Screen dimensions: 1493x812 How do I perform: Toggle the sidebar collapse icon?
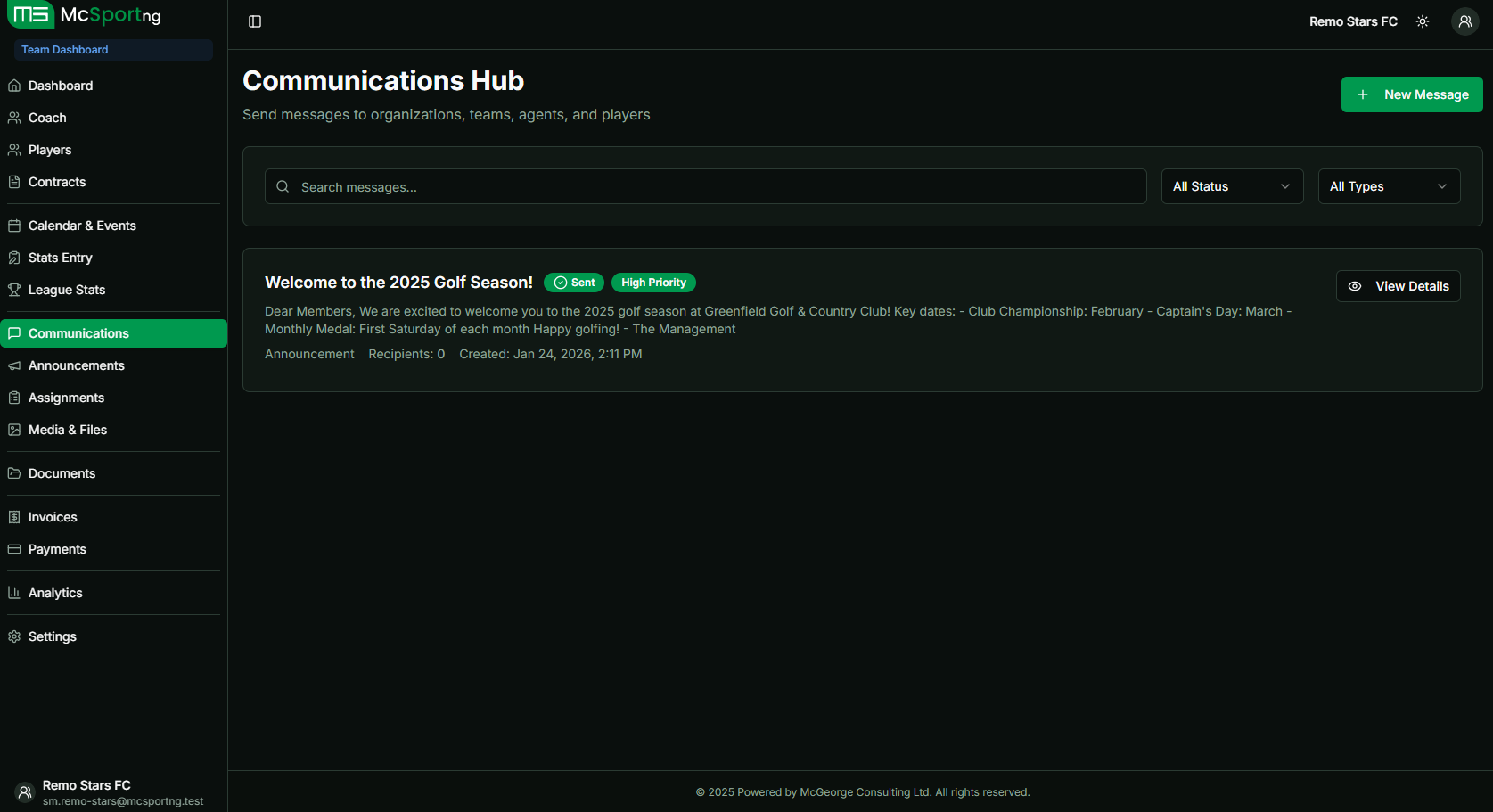click(255, 21)
